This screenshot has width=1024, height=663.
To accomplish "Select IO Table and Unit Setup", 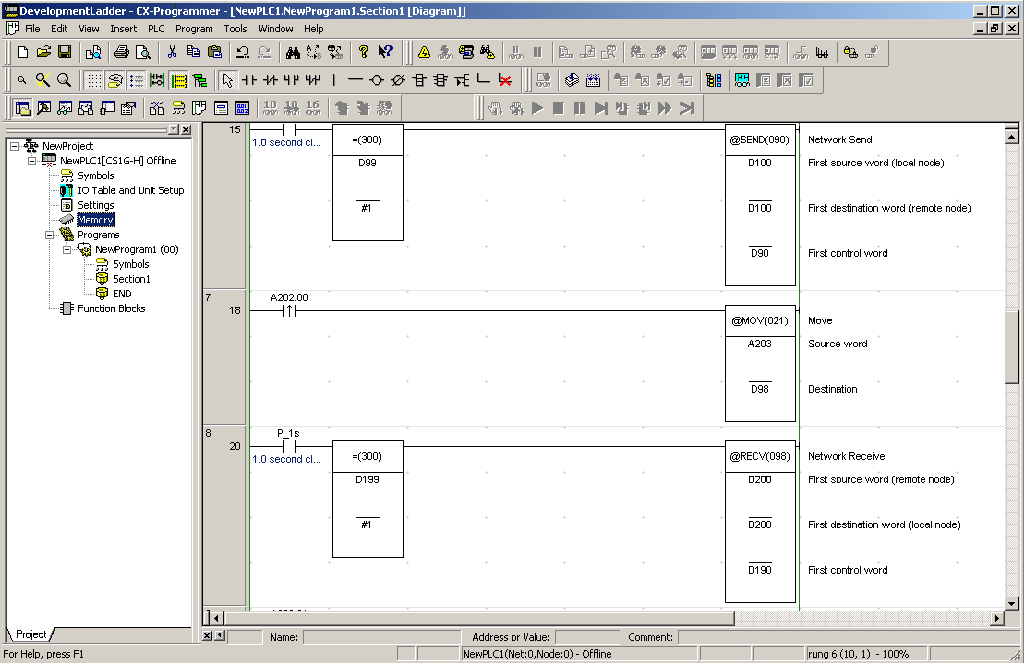I will coord(130,190).
